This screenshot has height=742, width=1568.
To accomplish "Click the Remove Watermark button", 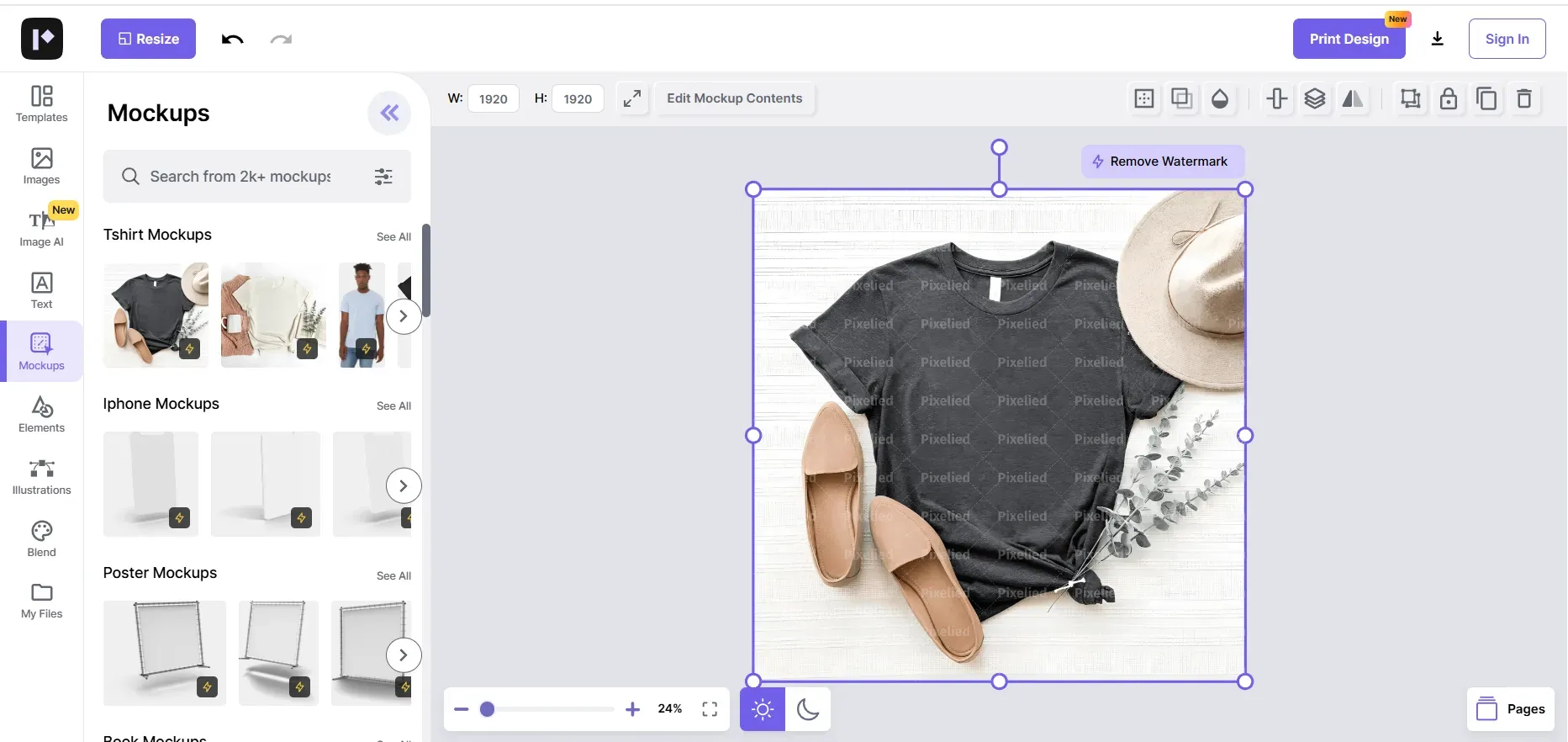I will tap(1160, 162).
